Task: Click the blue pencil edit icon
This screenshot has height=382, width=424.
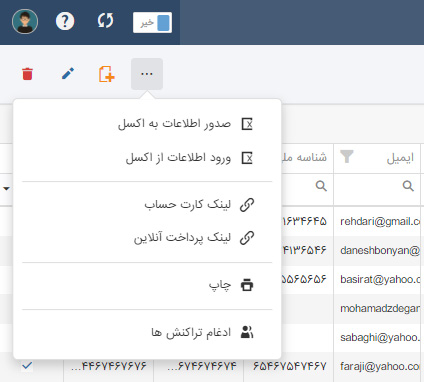Action: [x=68, y=74]
